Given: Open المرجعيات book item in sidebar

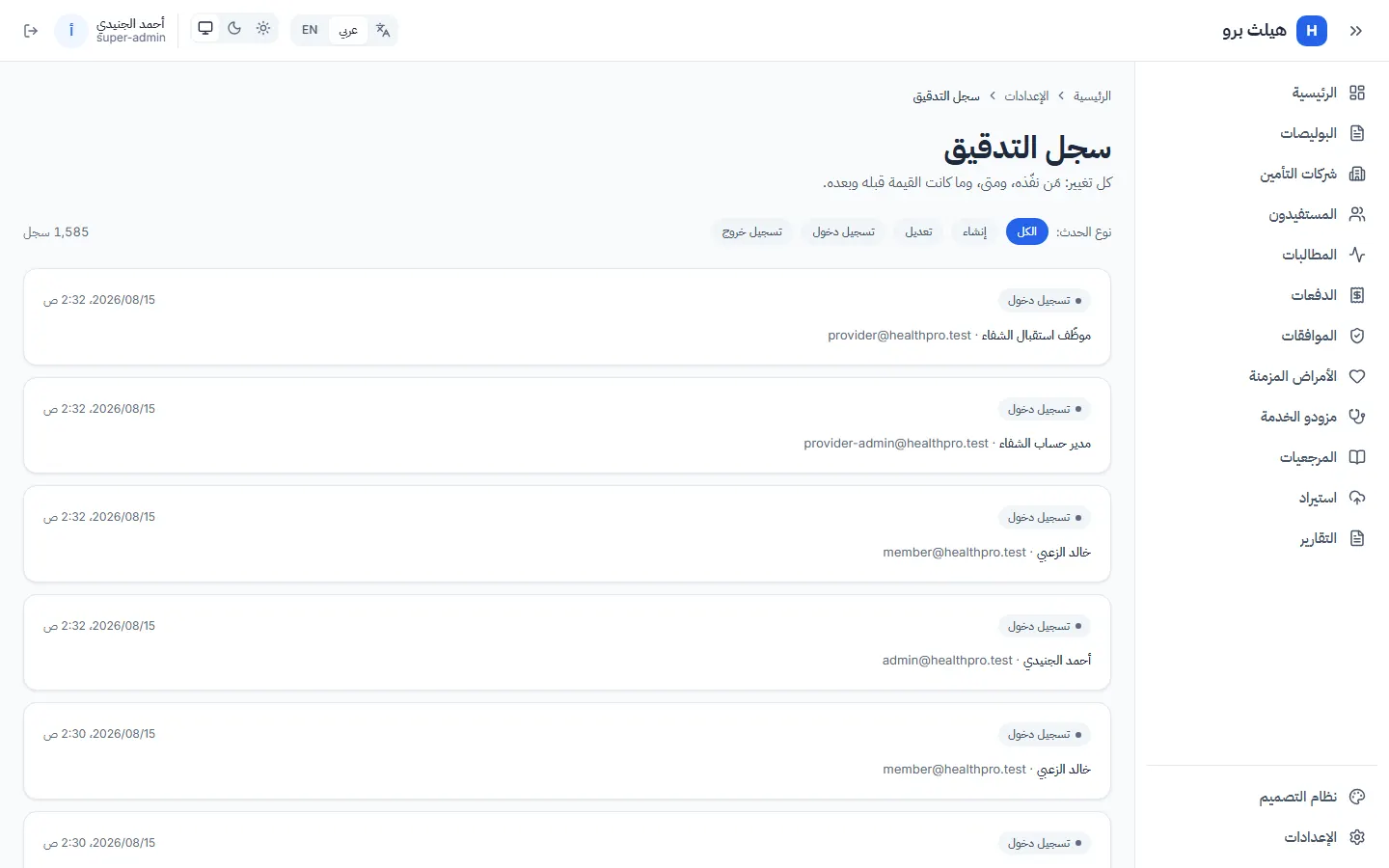Looking at the screenshot, I should [1262, 457].
